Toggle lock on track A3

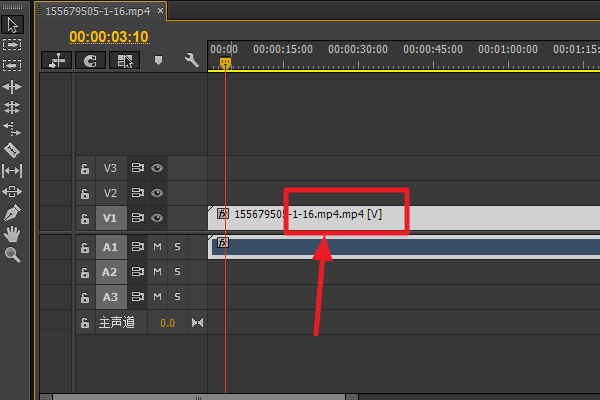(85, 297)
